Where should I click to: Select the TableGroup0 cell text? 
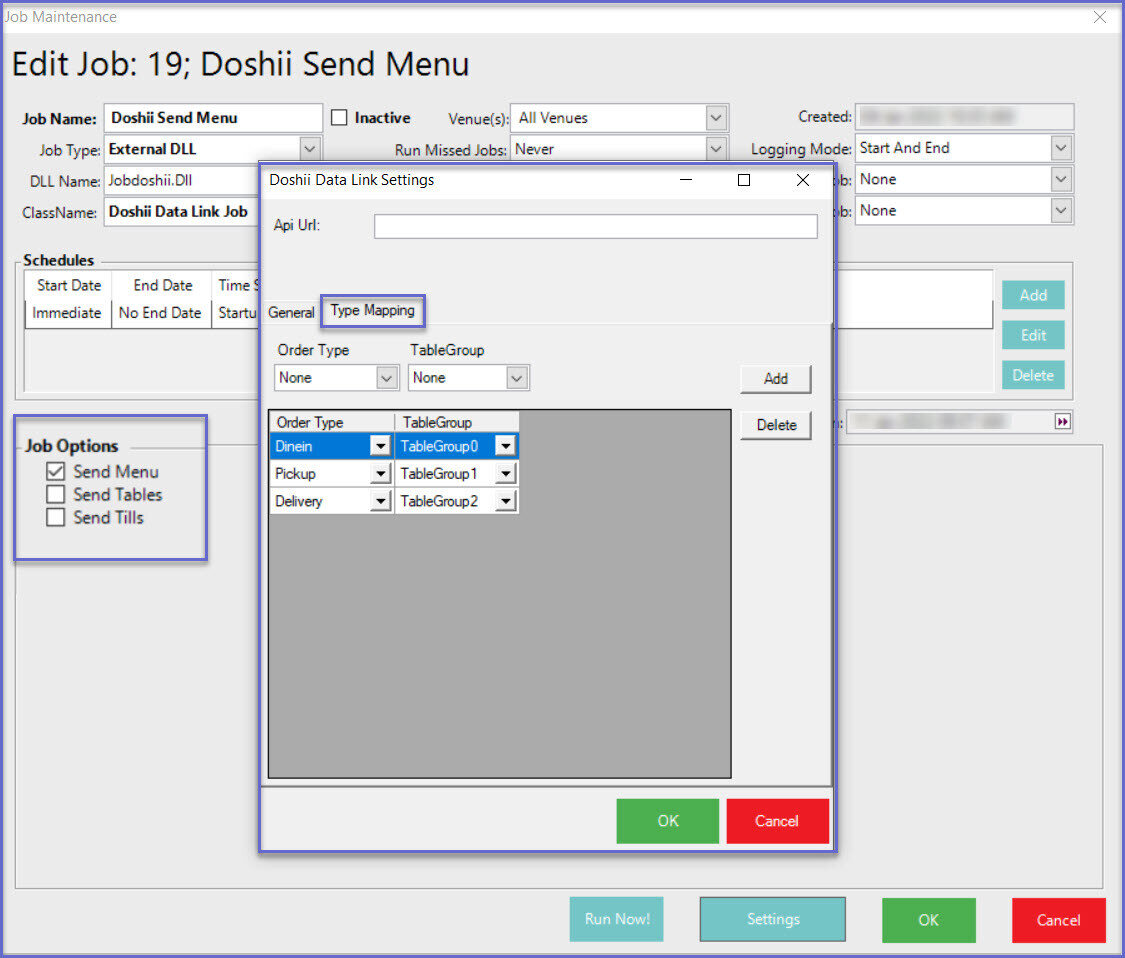439,446
